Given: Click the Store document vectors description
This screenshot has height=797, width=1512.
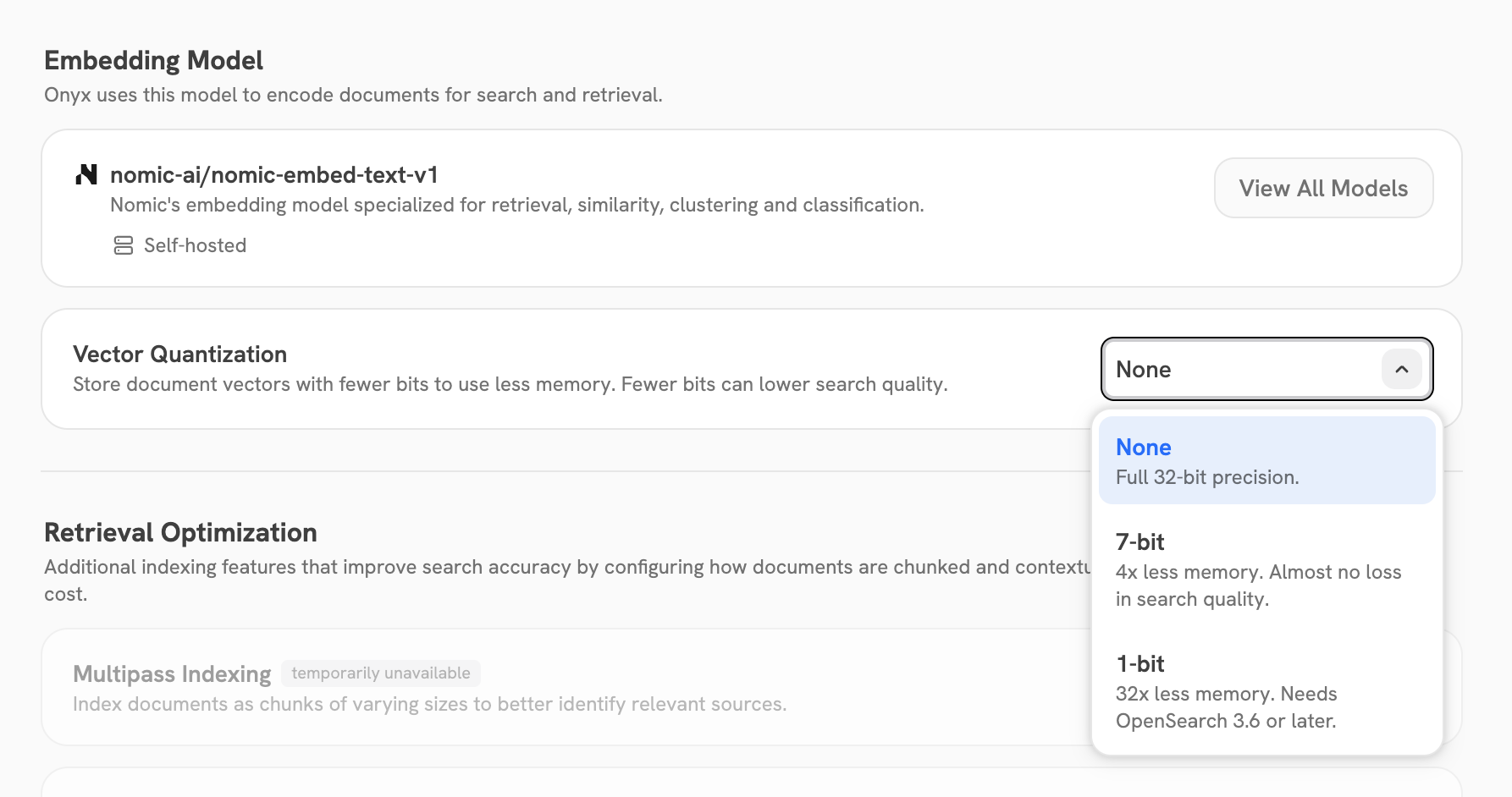Looking at the screenshot, I should pos(510,384).
